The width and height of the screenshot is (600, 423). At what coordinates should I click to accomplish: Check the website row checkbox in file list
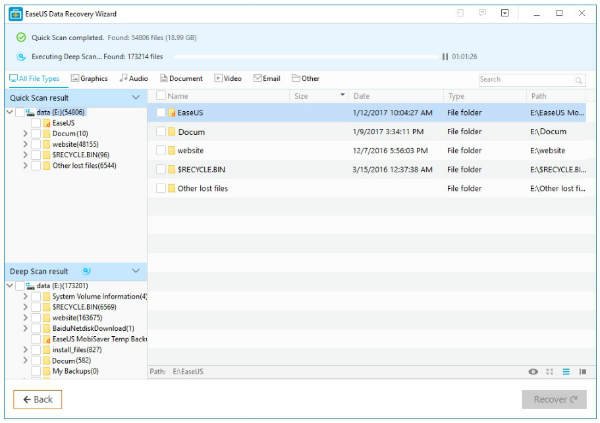pos(161,150)
